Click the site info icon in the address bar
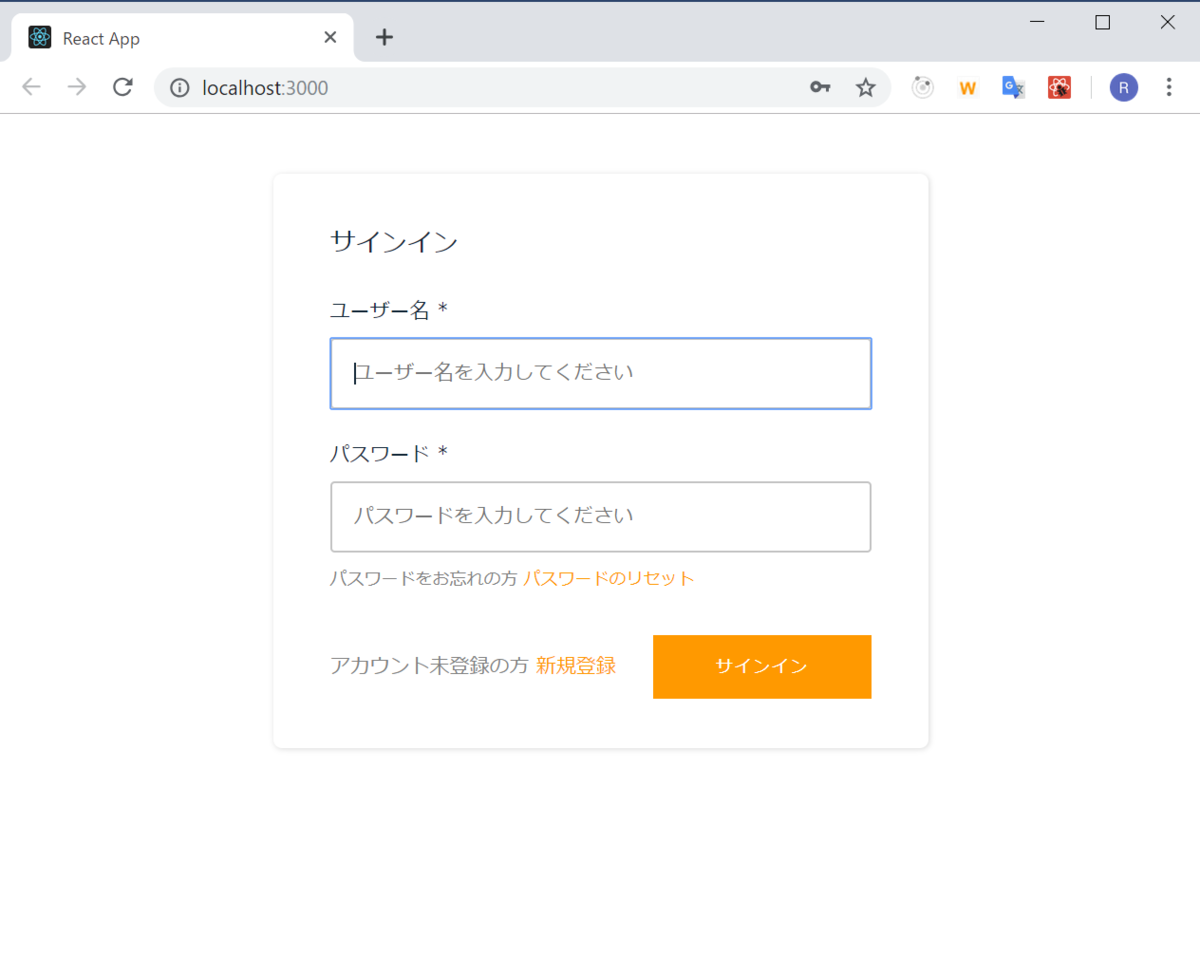 point(180,88)
